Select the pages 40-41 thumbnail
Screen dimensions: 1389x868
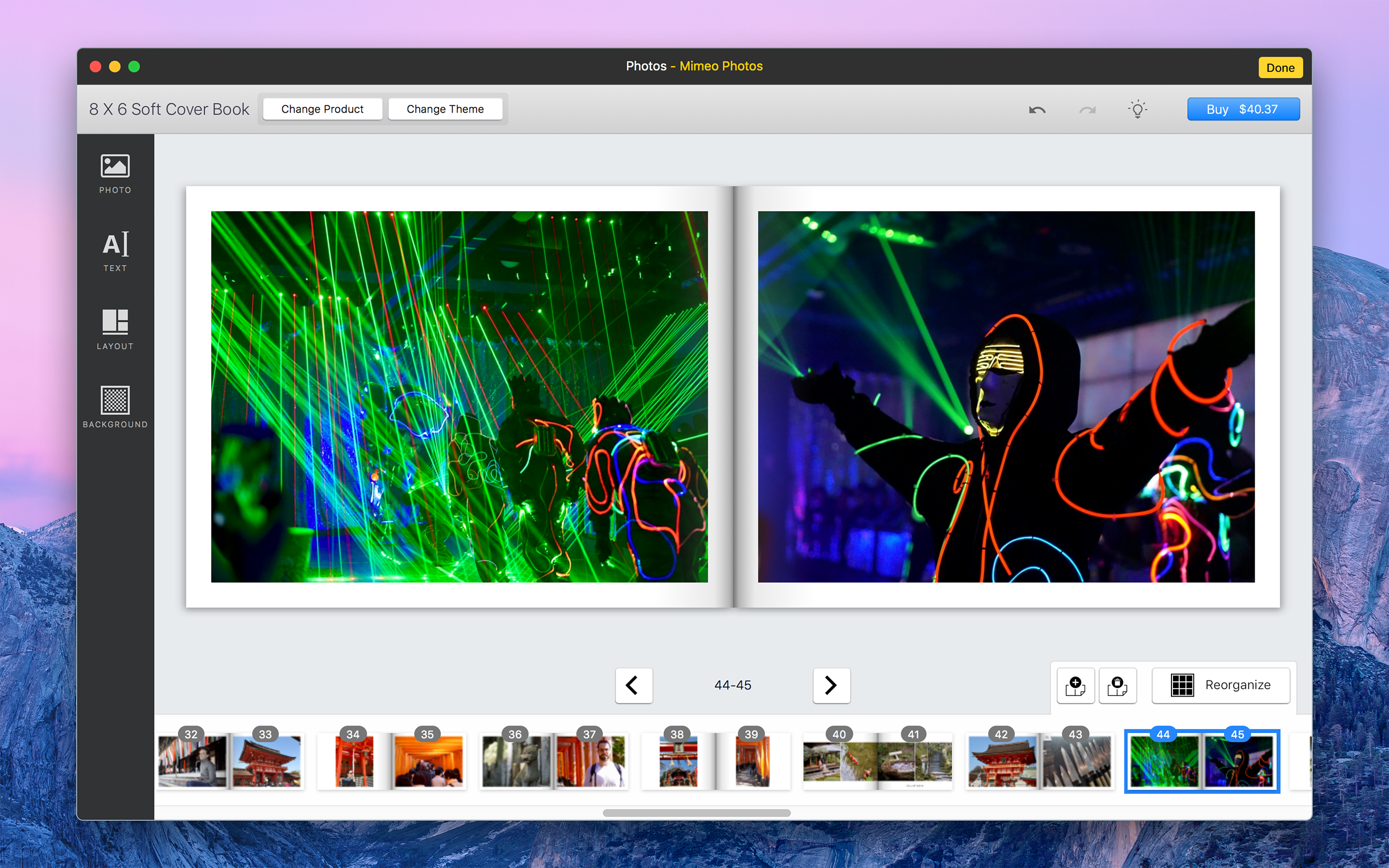(877, 761)
